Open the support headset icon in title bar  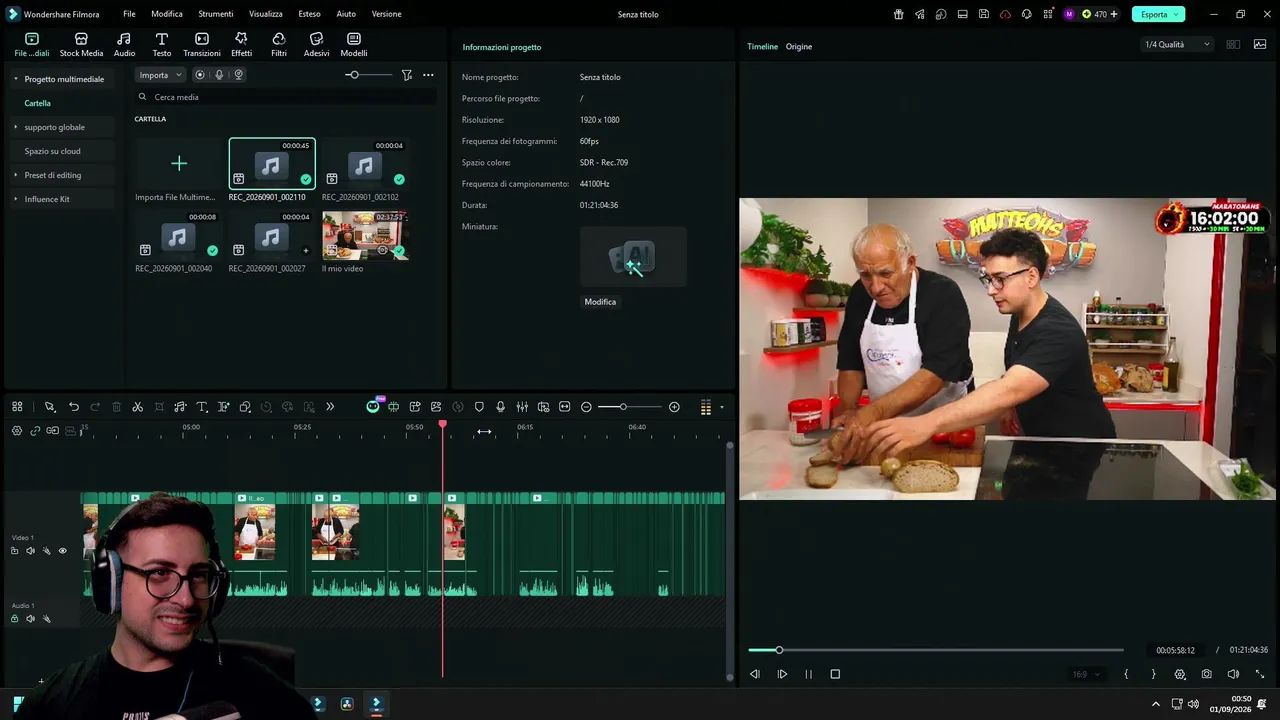pos(1027,14)
